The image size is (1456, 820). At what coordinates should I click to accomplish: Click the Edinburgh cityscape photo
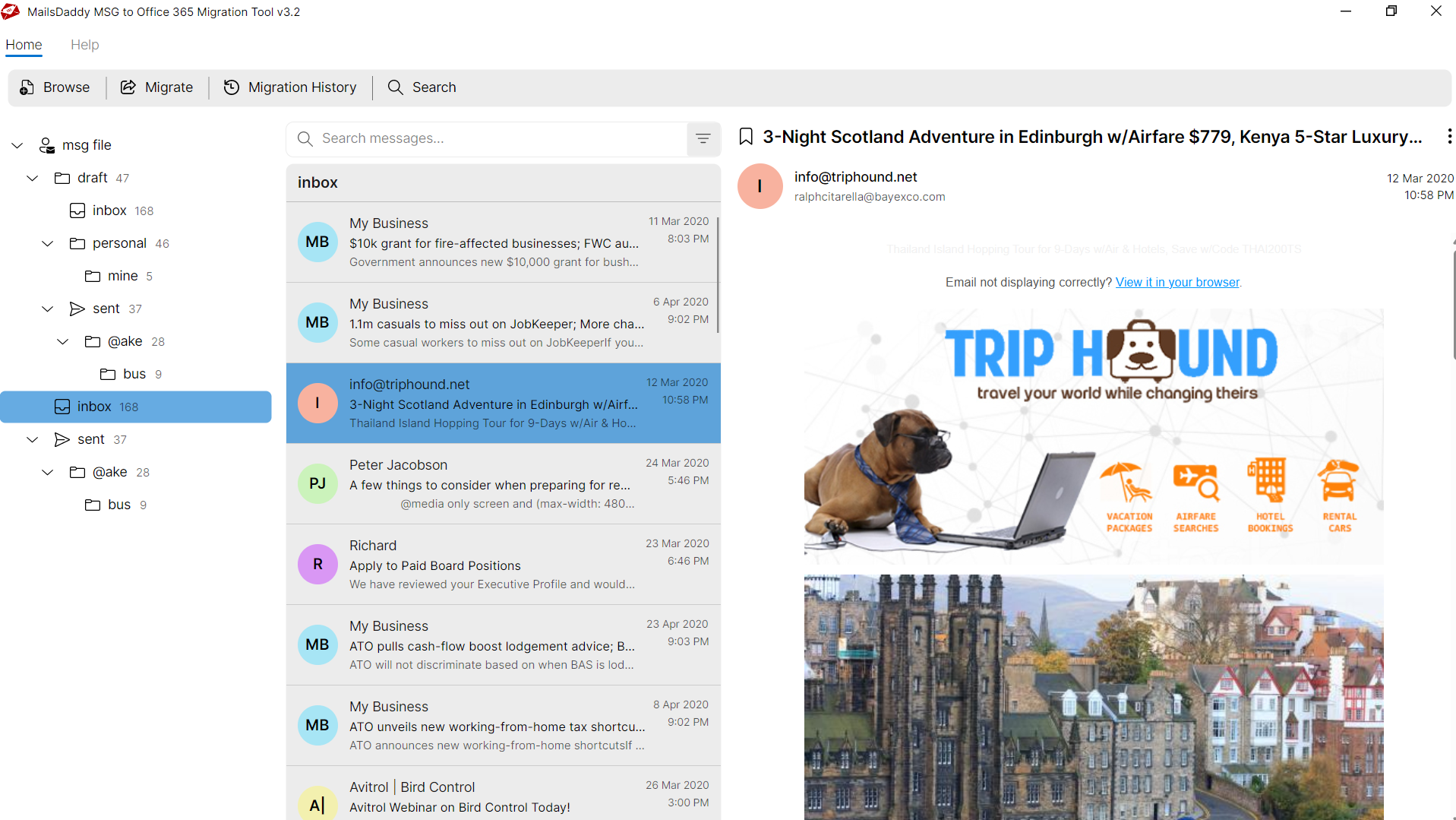click(x=1094, y=697)
